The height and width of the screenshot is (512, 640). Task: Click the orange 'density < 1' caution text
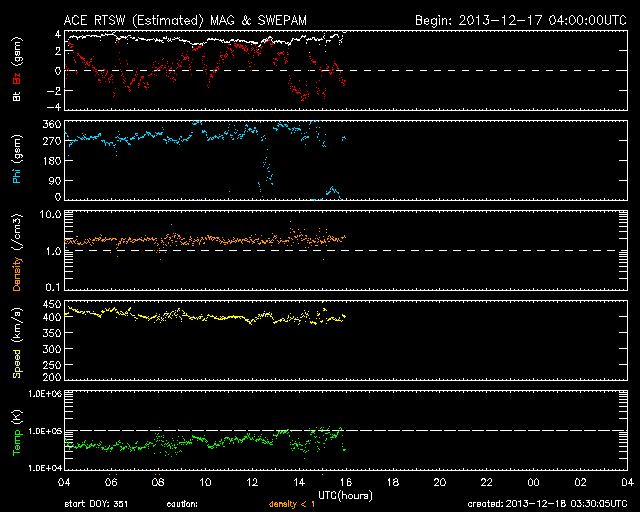[292, 504]
